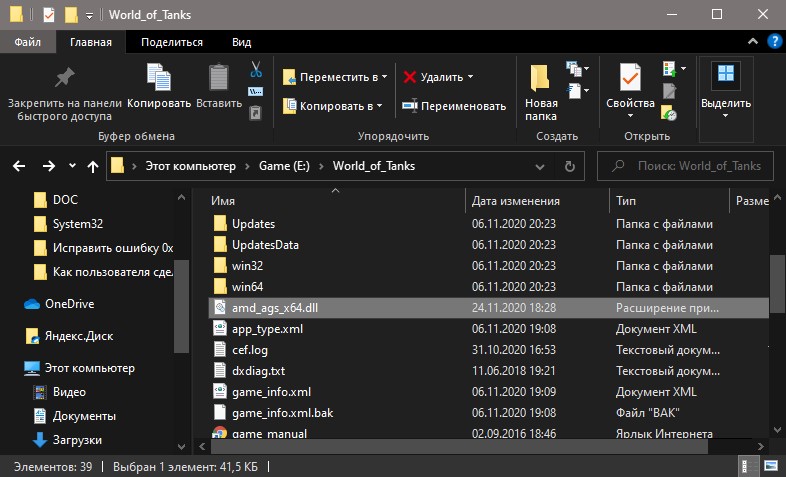
Task: Go up one folder level
Action: (93, 166)
